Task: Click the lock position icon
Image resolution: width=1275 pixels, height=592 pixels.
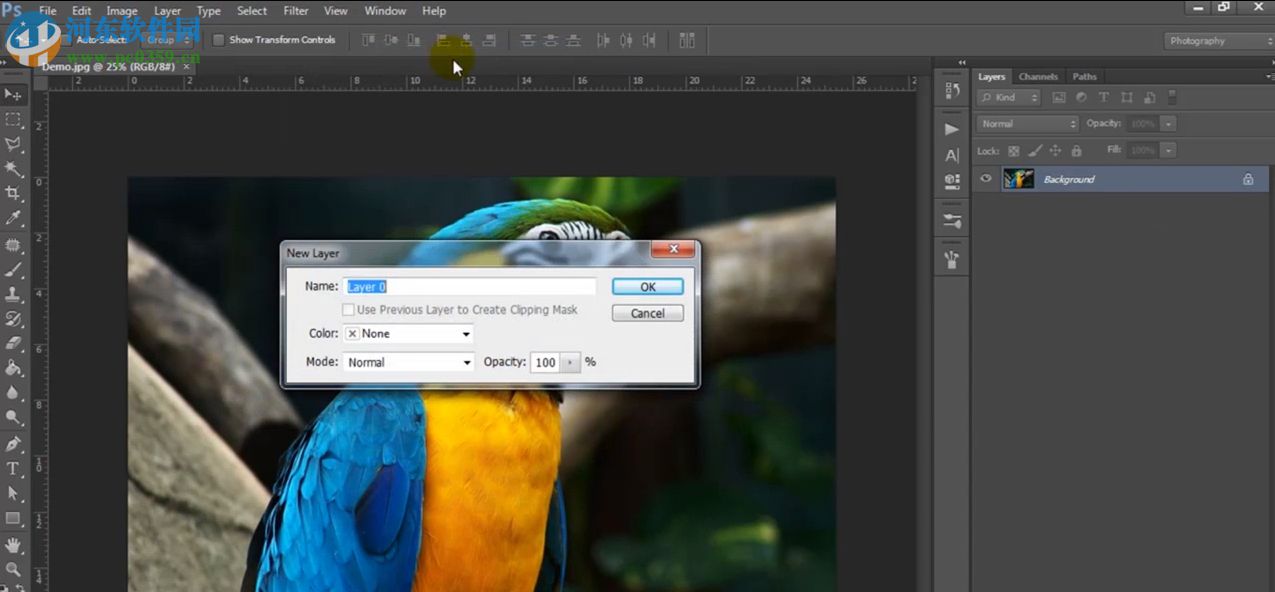Action: click(1055, 150)
